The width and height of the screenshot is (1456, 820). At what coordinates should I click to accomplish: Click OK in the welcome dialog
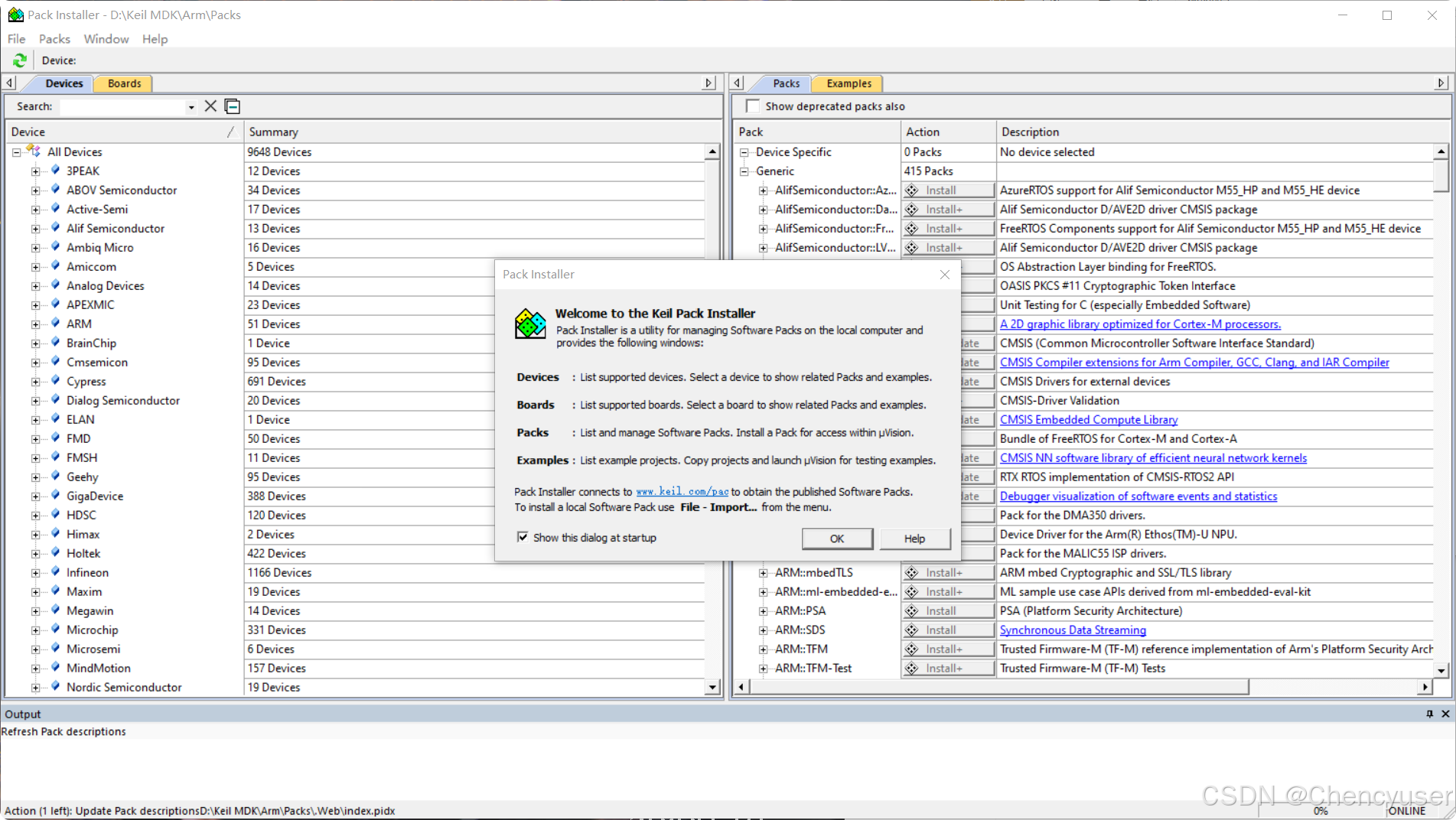coord(837,539)
